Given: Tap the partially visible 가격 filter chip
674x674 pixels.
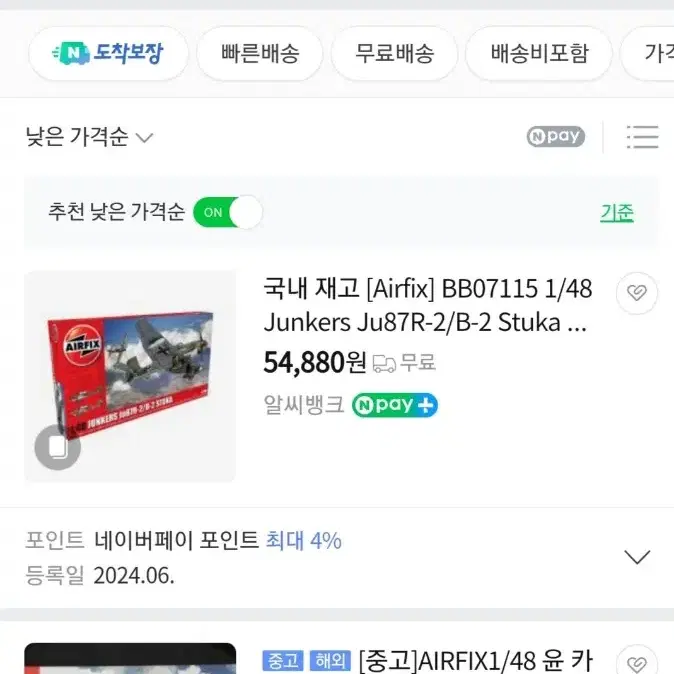Looking at the screenshot, I should click(x=648, y=53).
